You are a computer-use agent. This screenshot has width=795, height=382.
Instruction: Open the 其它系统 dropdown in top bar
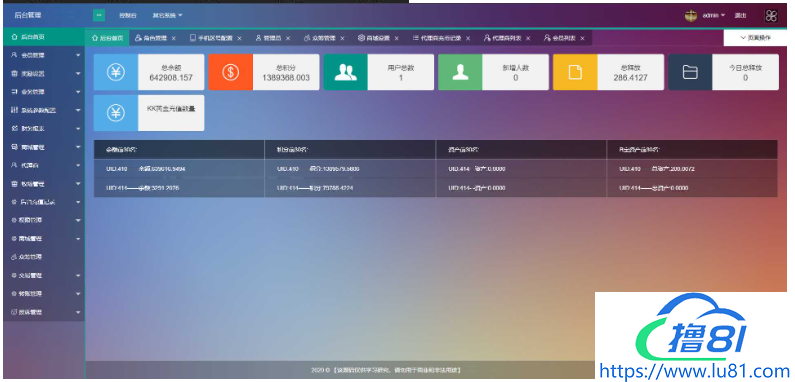tap(167, 16)
